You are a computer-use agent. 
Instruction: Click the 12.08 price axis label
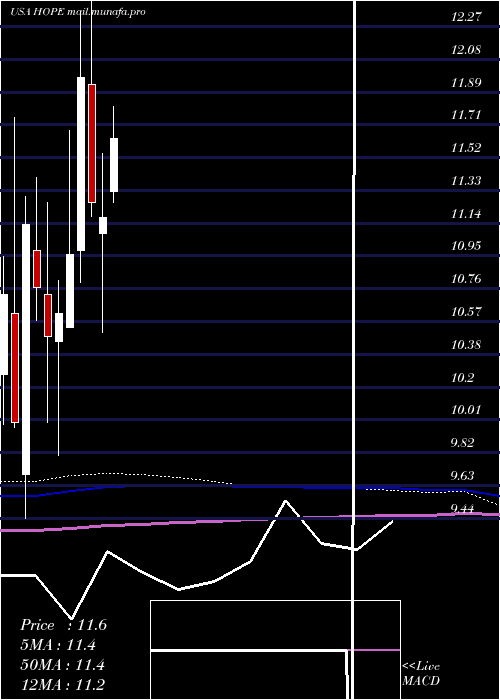(x=466, y=50)
